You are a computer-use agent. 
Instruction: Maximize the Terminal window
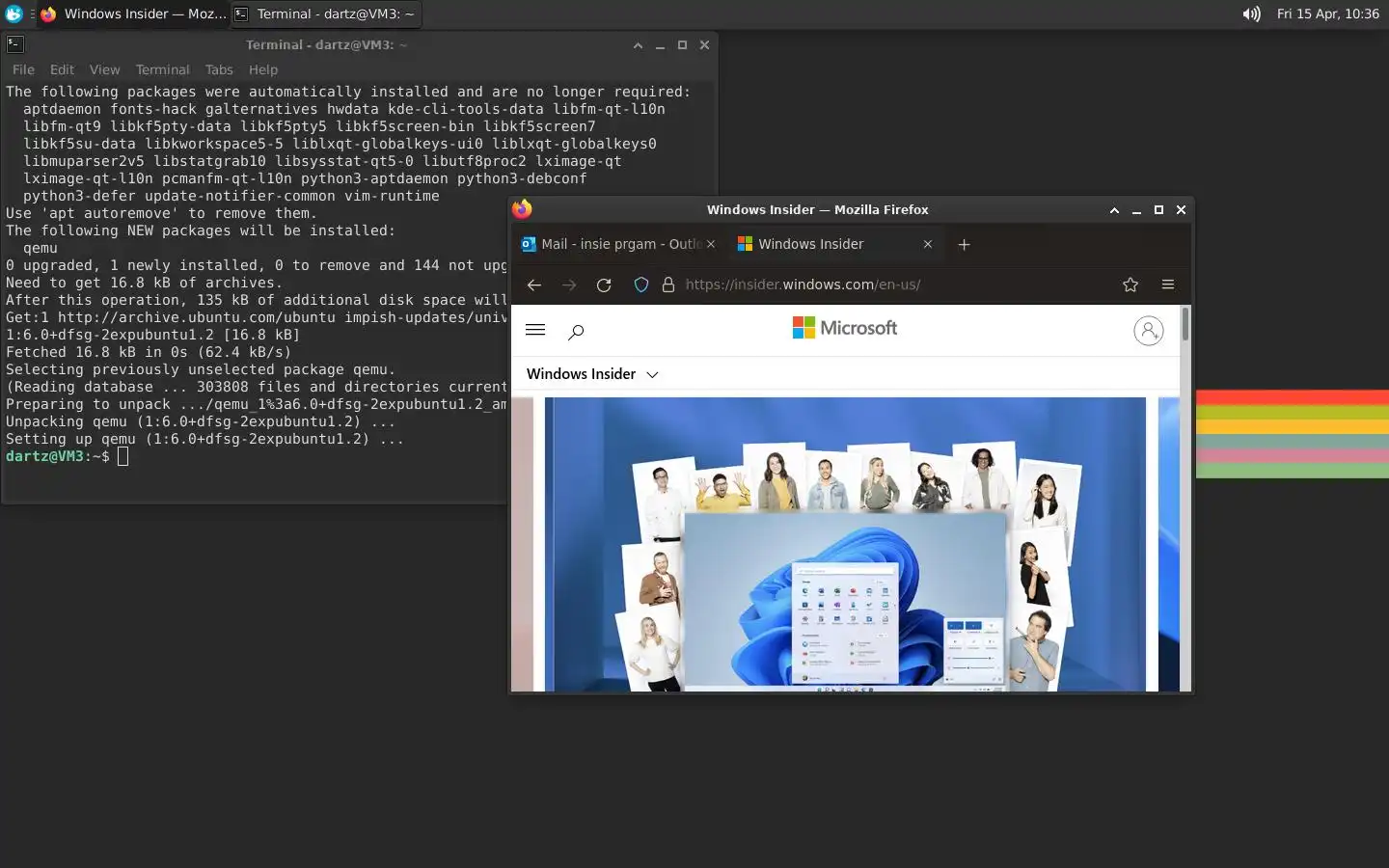tap(682, 45)
